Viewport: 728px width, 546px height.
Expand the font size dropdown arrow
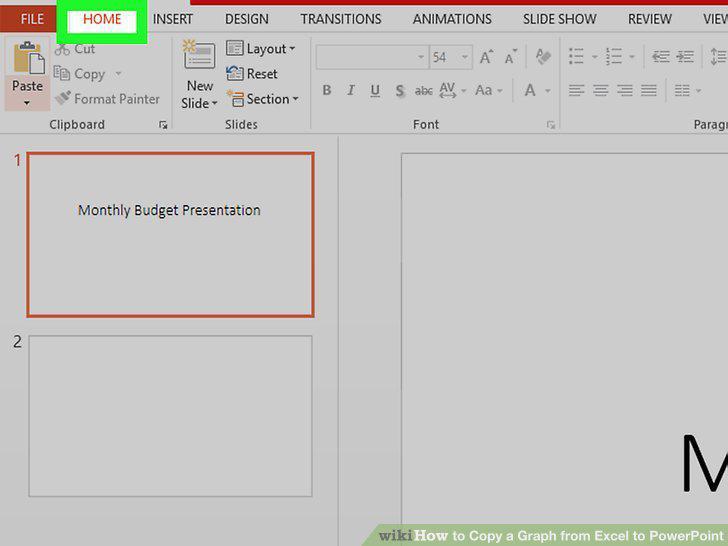(465, 57)
